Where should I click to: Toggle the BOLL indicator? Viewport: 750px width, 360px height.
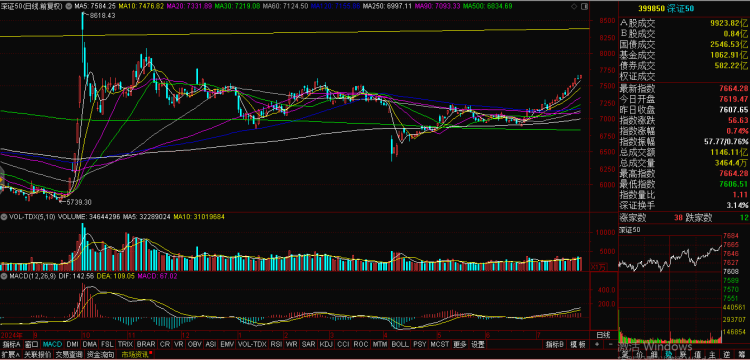[x=400, y=344]
